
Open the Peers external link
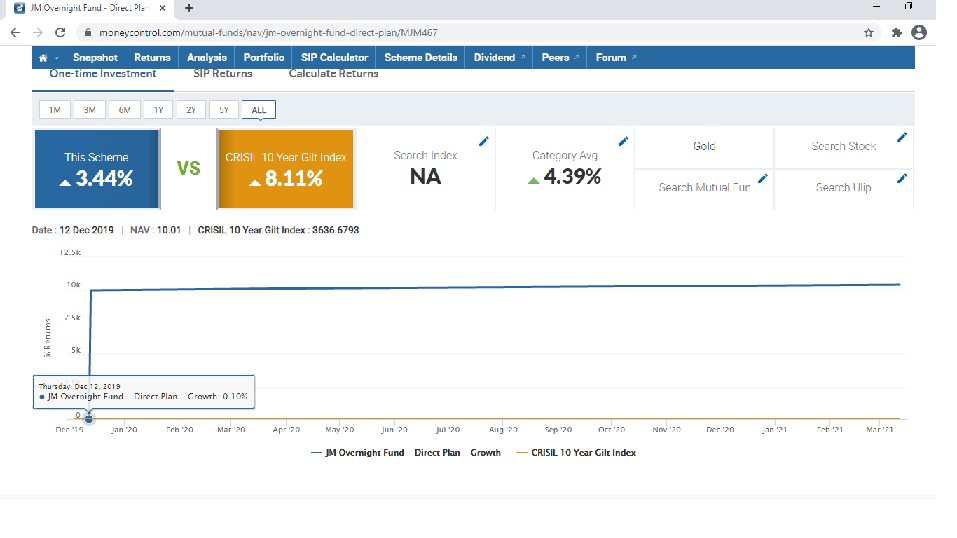point(560,57)
